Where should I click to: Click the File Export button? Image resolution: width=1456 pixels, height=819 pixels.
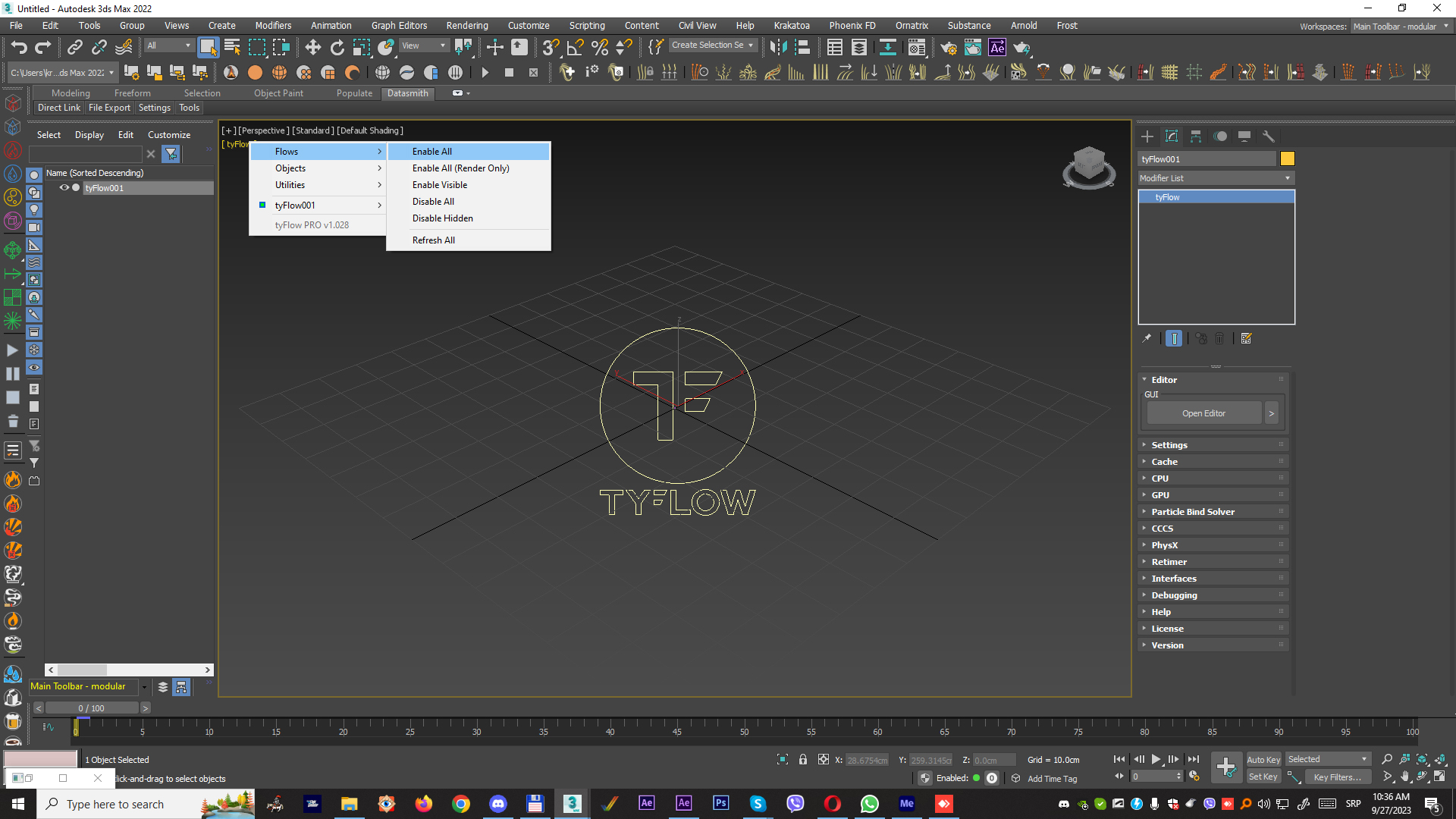coord(109,108)
